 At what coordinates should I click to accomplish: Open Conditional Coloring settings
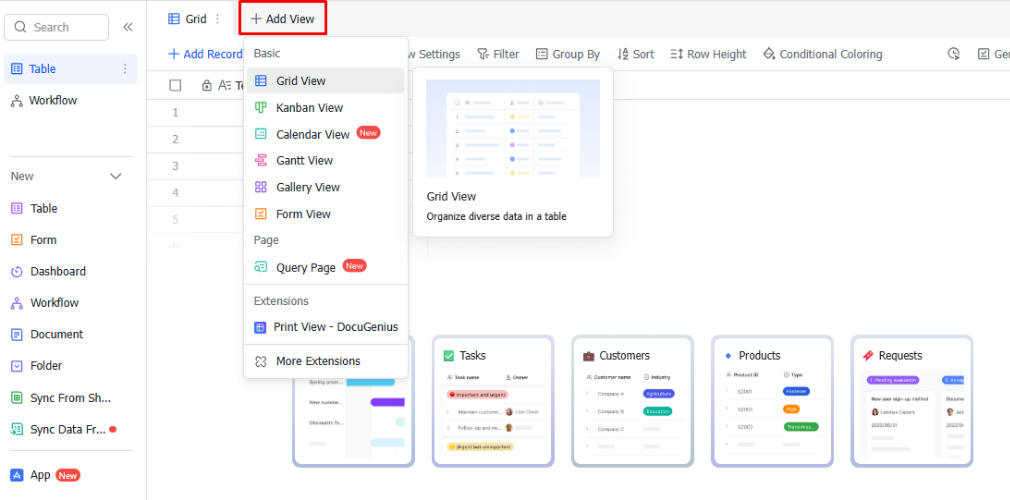[822, 54]
